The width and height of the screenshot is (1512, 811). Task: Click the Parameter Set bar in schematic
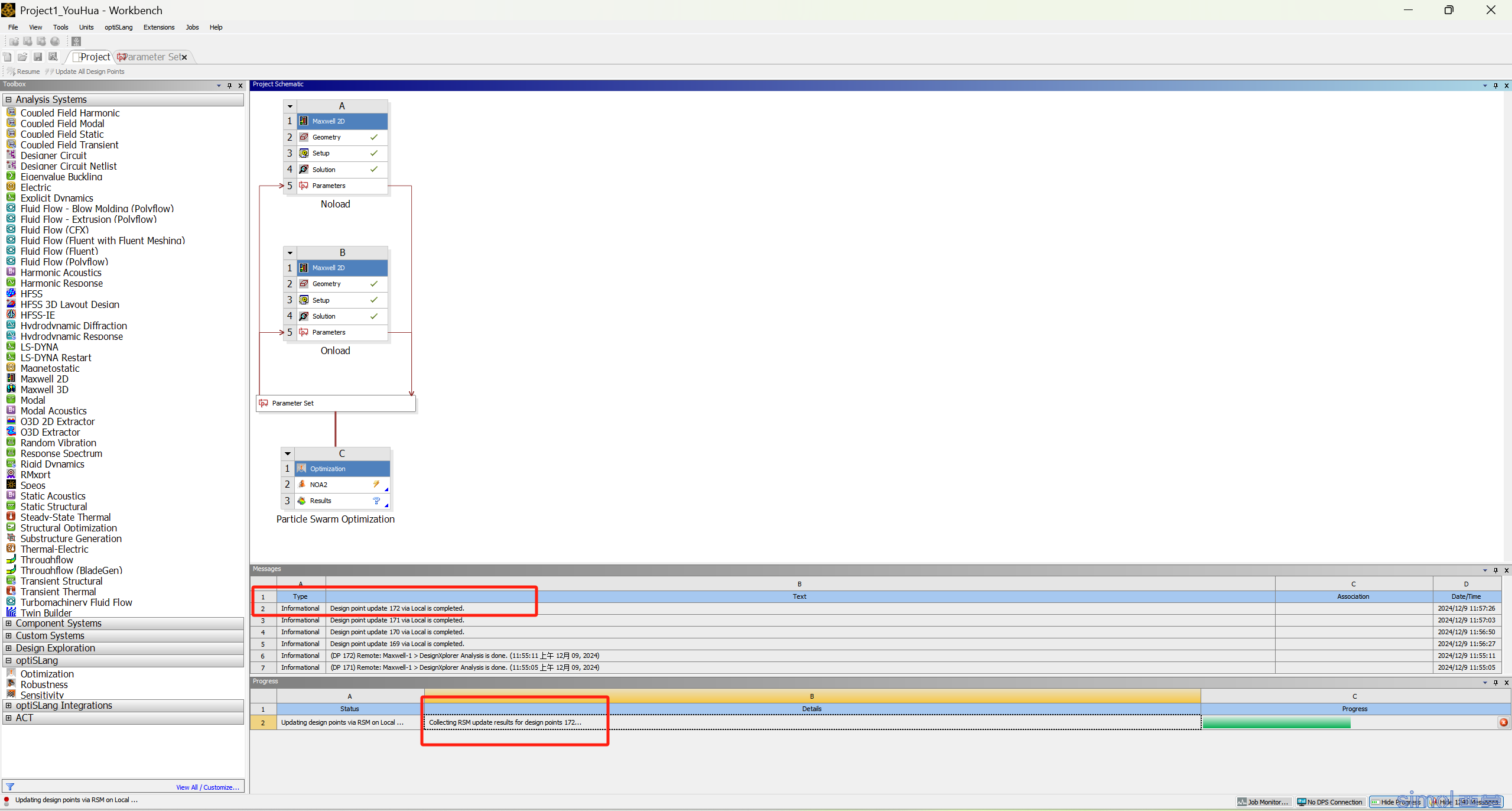pyautogui.click(x=336, y=403)
